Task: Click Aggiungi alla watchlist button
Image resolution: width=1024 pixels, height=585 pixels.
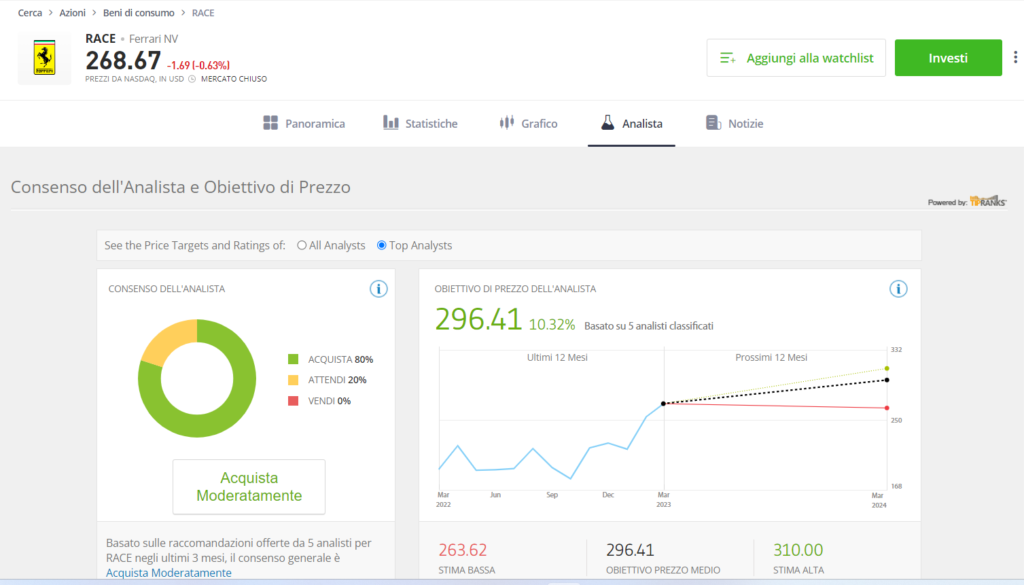Action: 796,58
